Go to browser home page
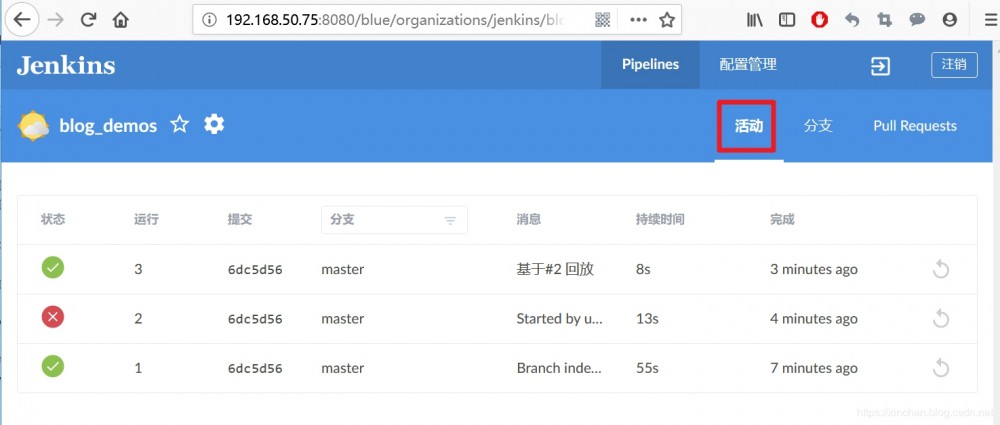This screenshot has height=425, width=1000. click(x=121, y=20)
